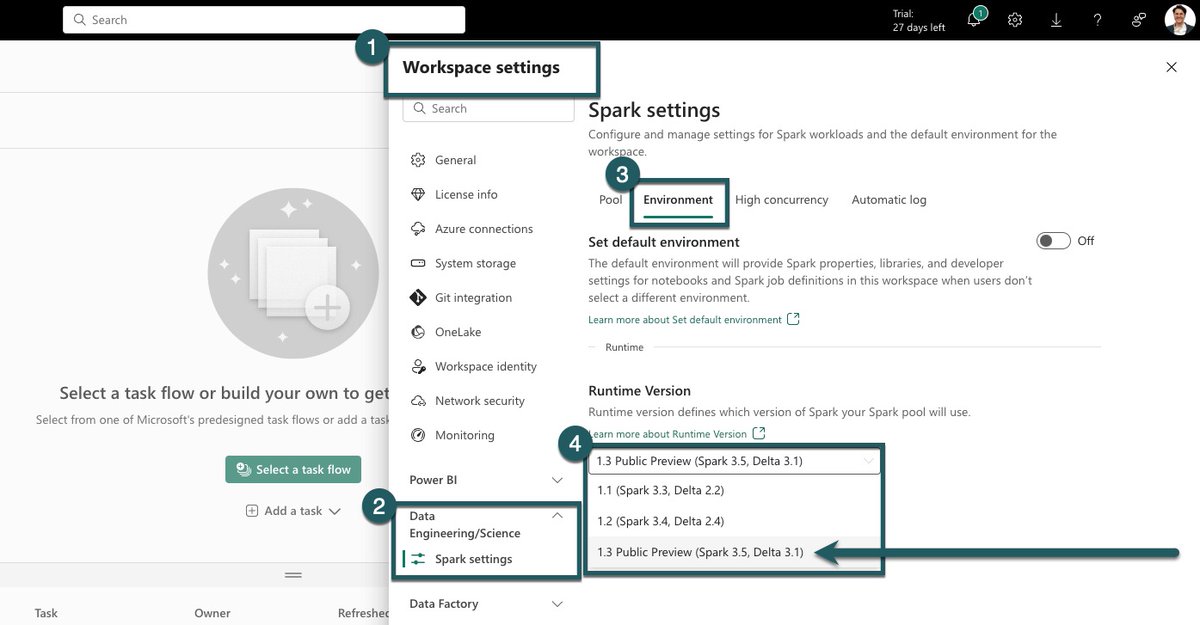Open Network security settings label
The image size is (1200, 625).
[x=480, y=401]
